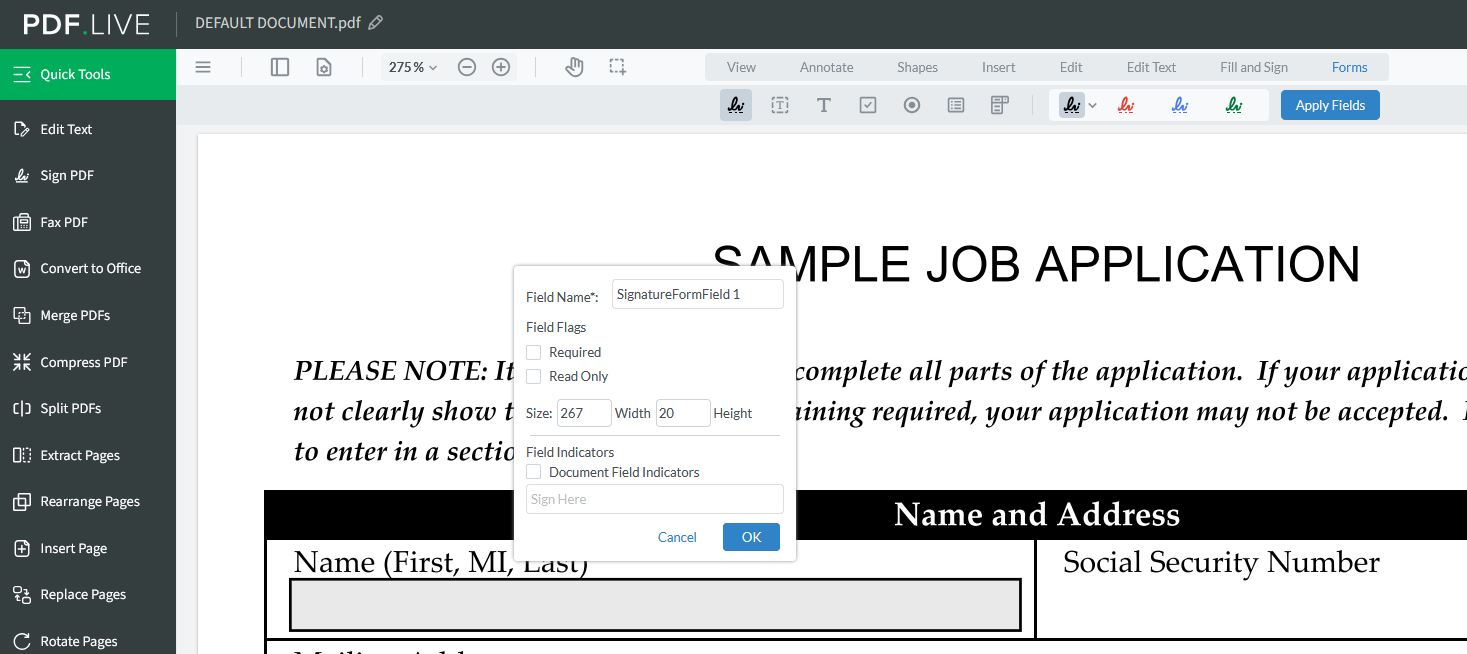
Task: Activate the hand pan tool
Action: [574, 67]
